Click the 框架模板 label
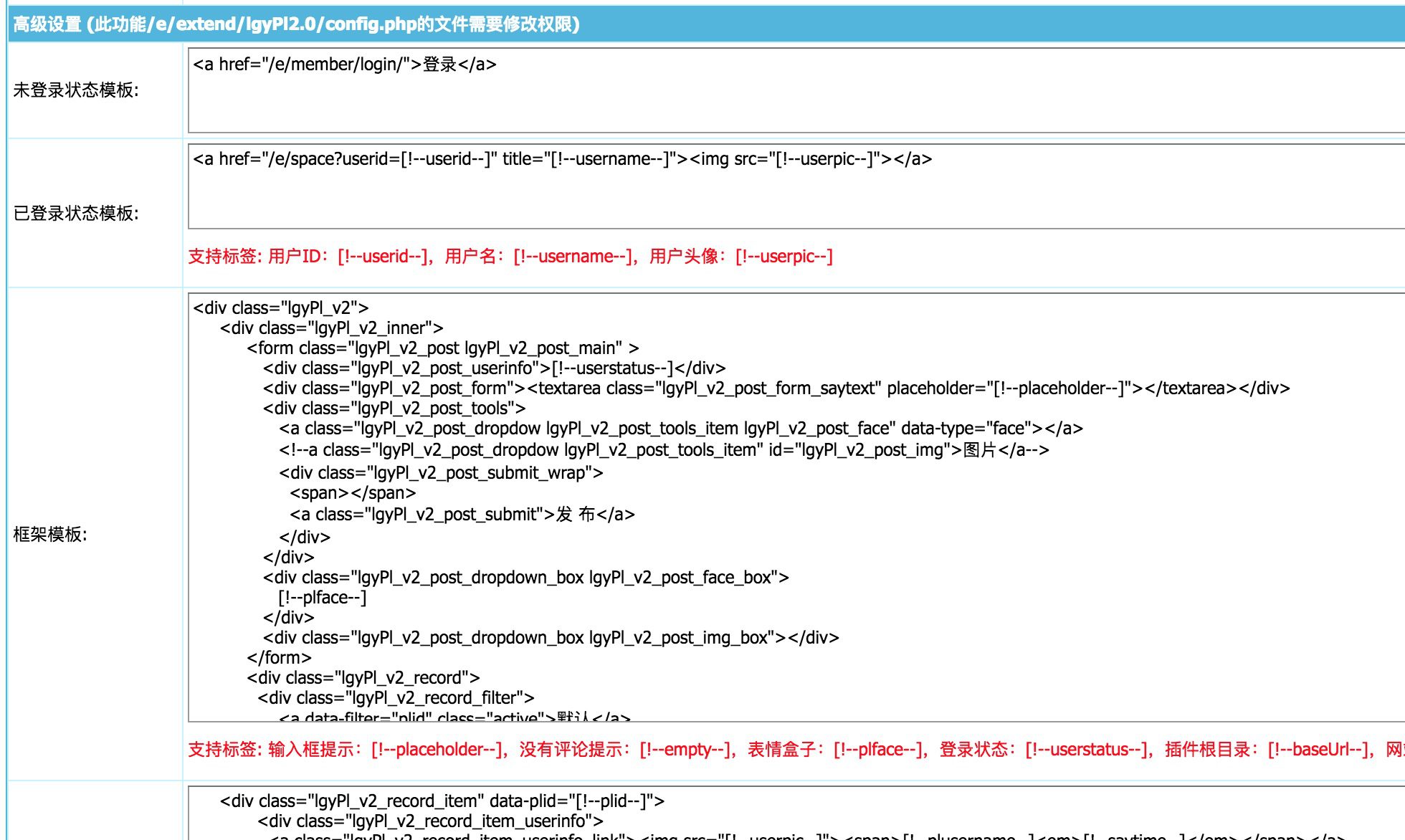Image resolution: width=1405 pixels, height=840 pixels. [x=50, y=535]
